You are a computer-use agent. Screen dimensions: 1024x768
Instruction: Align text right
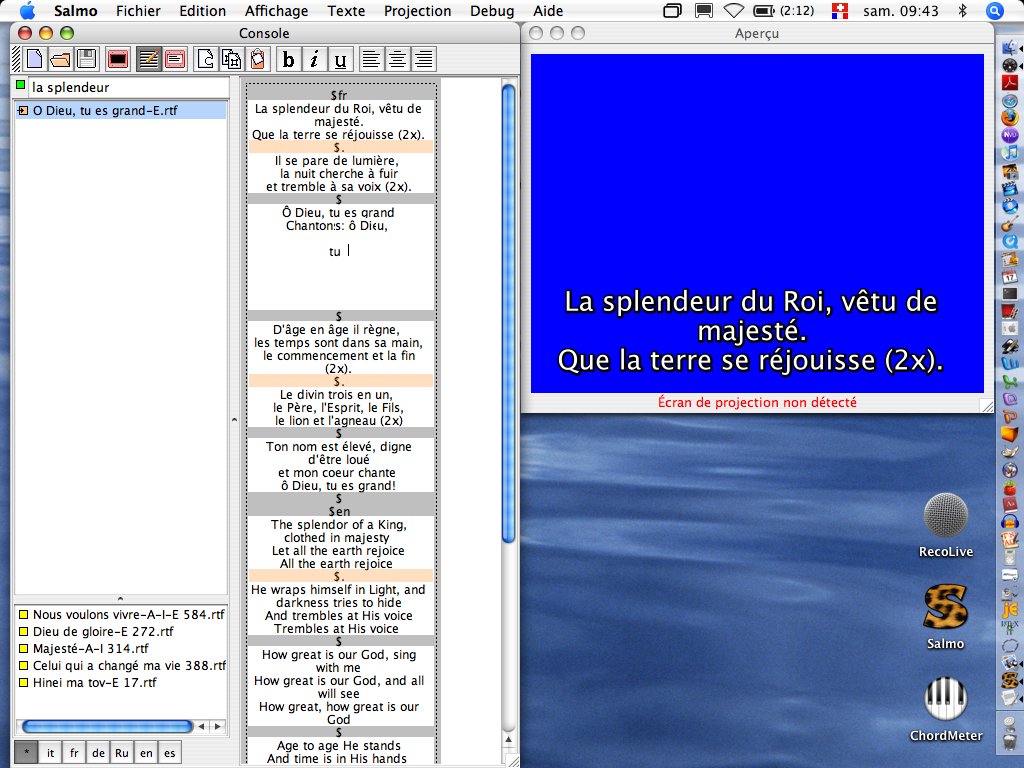click(x=423, y=59)
